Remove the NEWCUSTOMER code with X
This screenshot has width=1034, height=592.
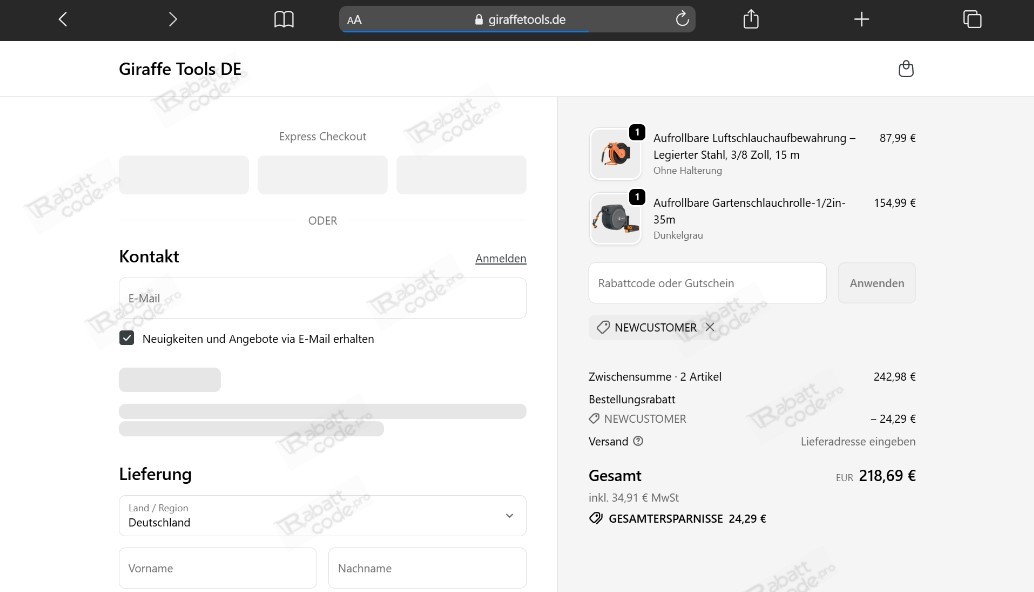pos(710,327)
